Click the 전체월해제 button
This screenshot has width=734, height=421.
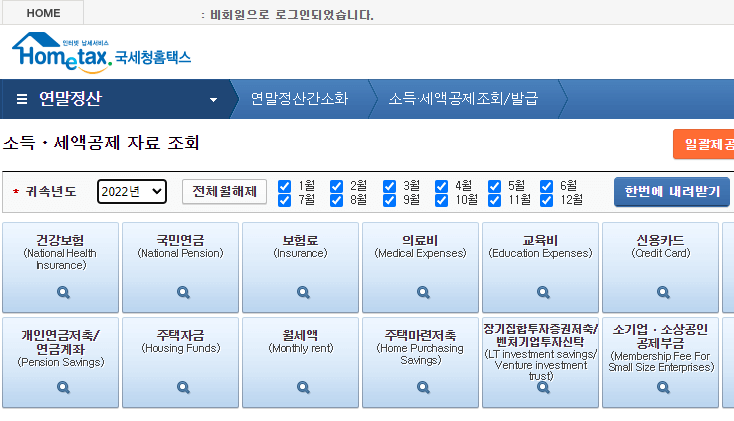pos(224,192)
